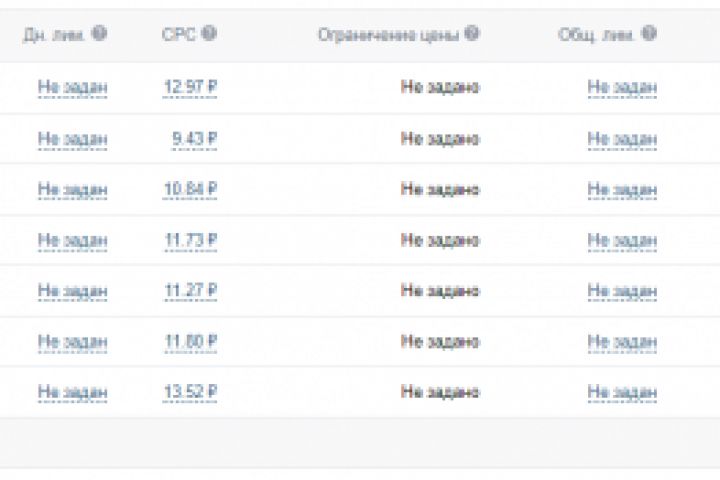Set daily limit in the 12.97 ₽ row

pyautogui.click(x=72, y=88)
